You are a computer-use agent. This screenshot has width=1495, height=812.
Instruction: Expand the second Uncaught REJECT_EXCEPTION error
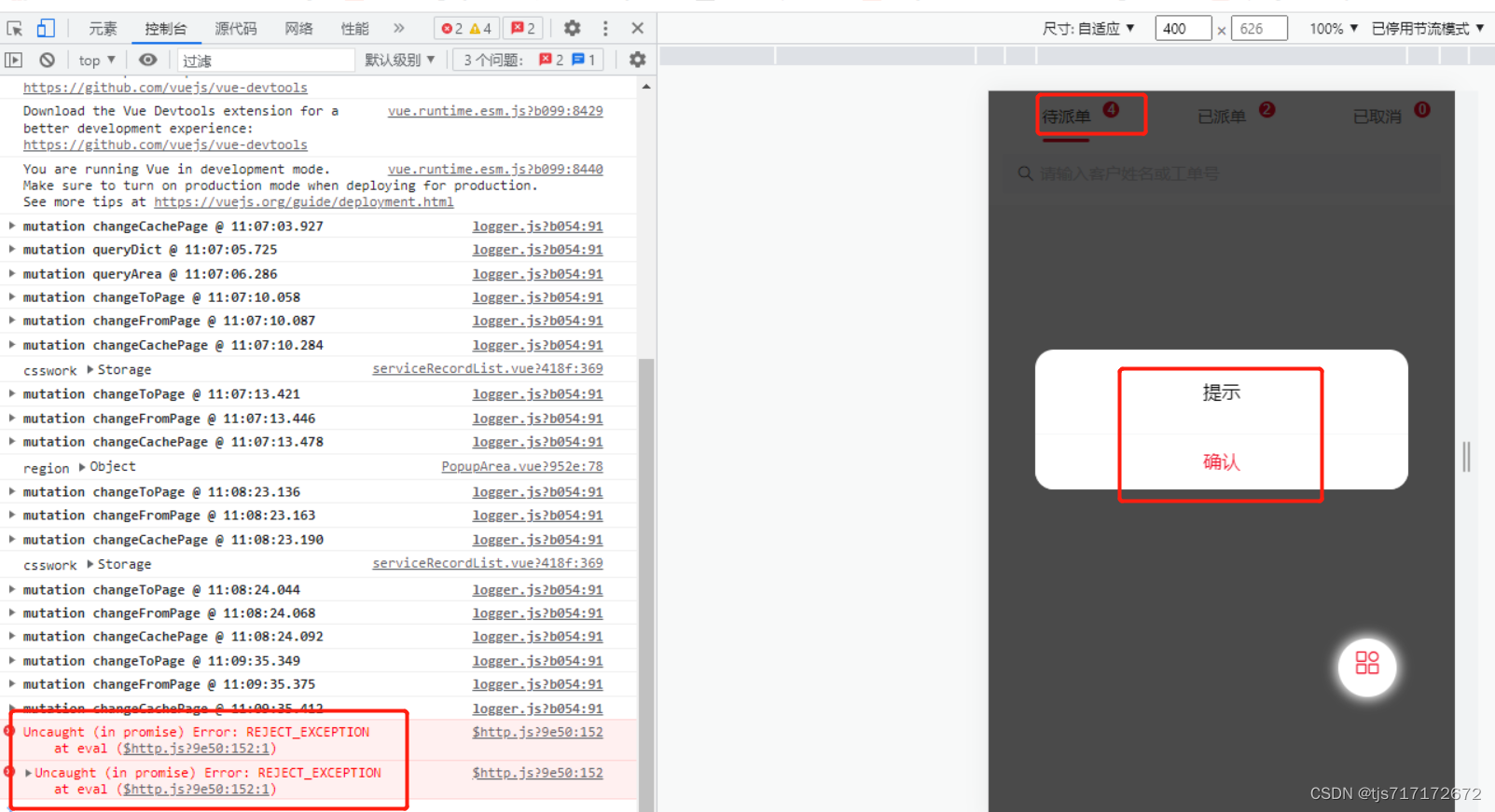click(28, 773)
